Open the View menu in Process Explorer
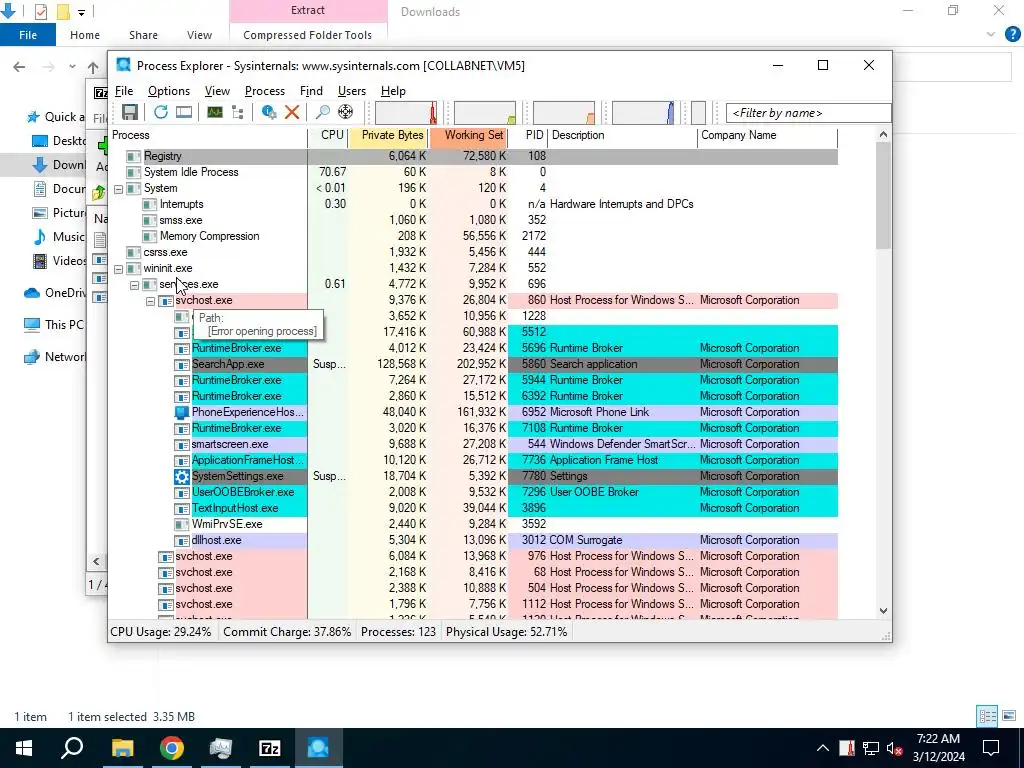 coord(217,91)
